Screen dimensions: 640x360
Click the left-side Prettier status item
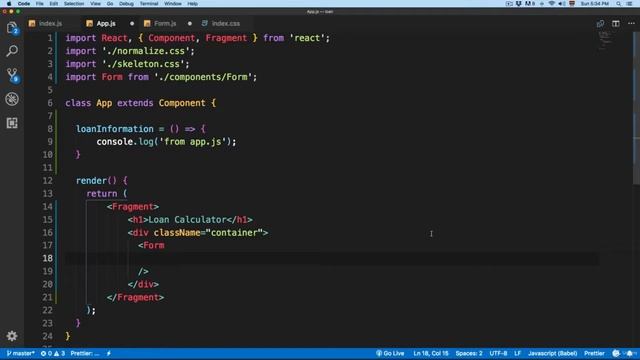85,353
